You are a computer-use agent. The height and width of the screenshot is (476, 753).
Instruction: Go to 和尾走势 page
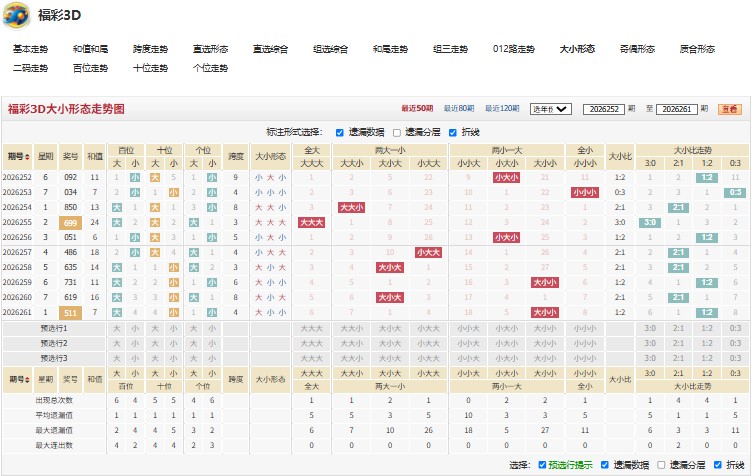[x=390, y=49]
